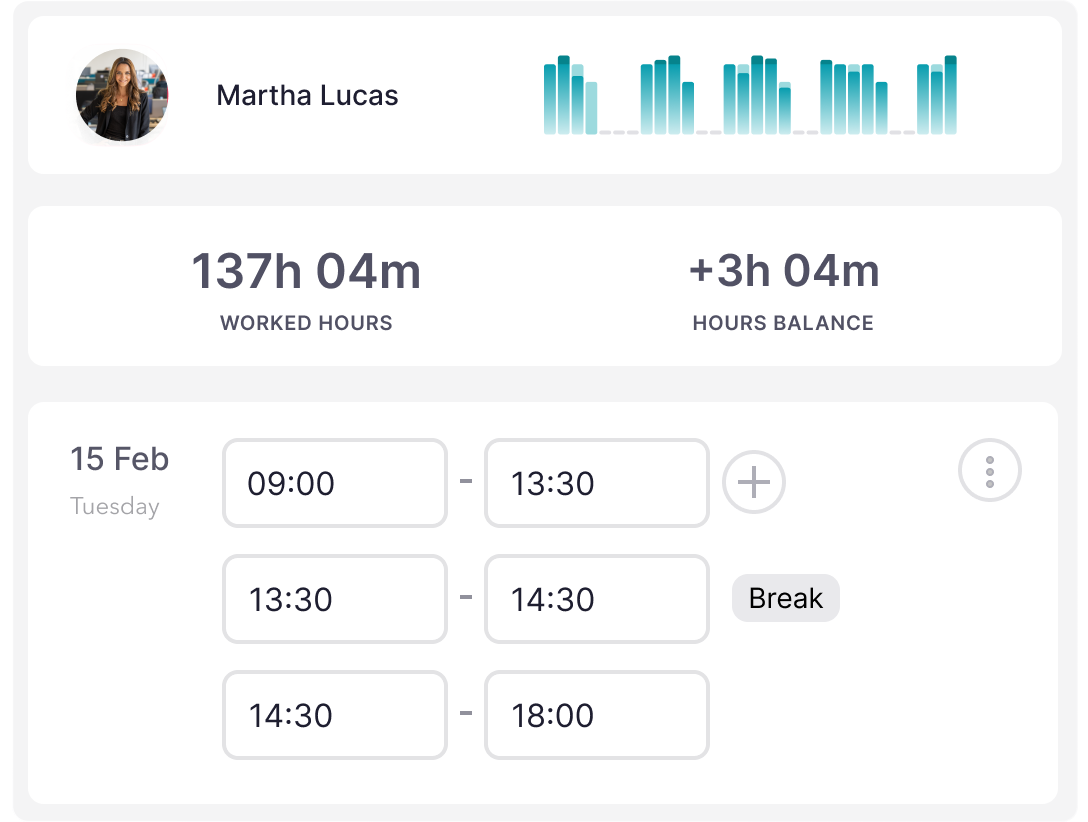The image size is (1088, 822).
Task: Edit the 13:30 start time of the break row
Action: [x=334, y=600]
